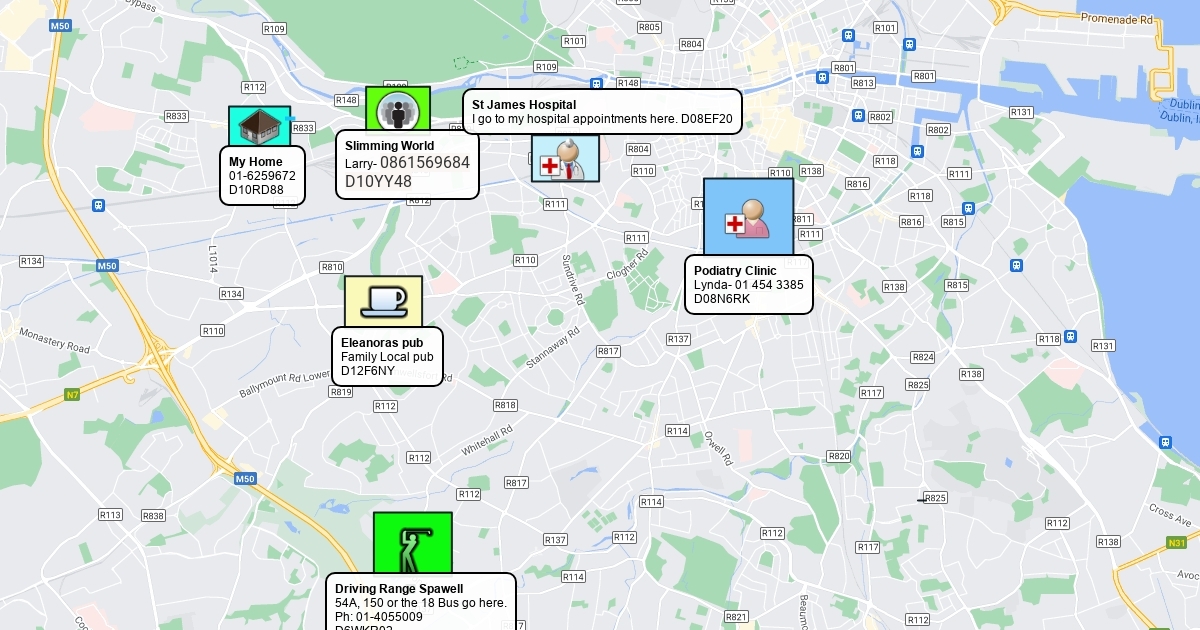Select the Driving Range Spawell info box
The image size is (1200, 630).
[421, 602]
